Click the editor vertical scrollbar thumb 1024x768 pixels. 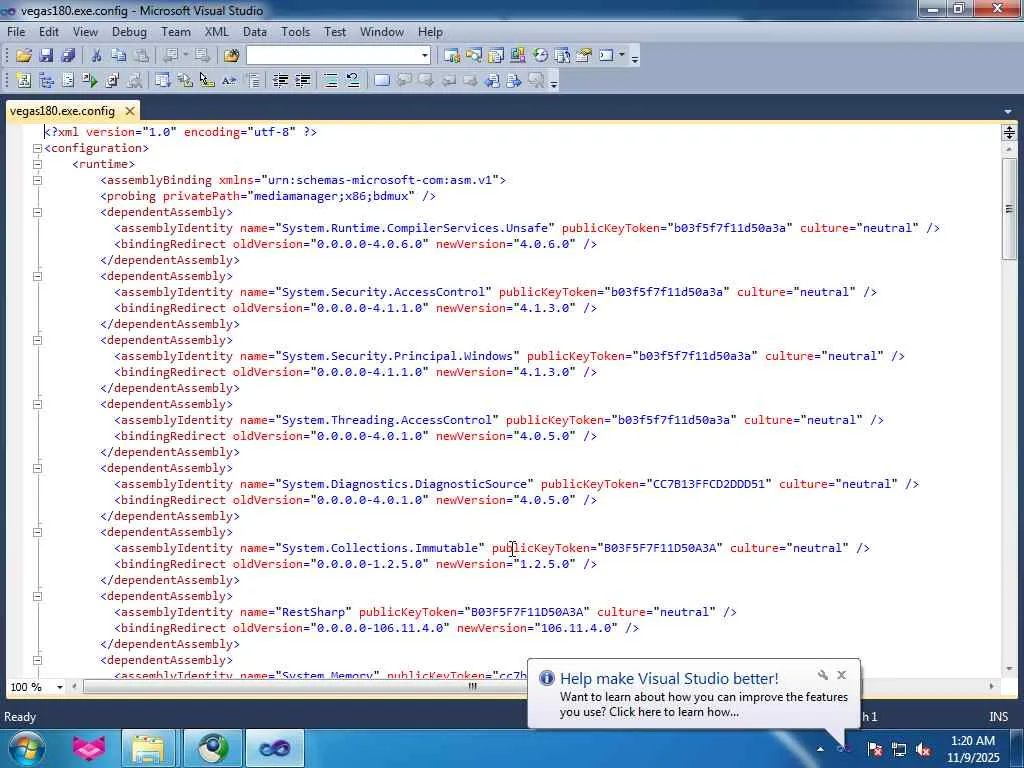1009,209
